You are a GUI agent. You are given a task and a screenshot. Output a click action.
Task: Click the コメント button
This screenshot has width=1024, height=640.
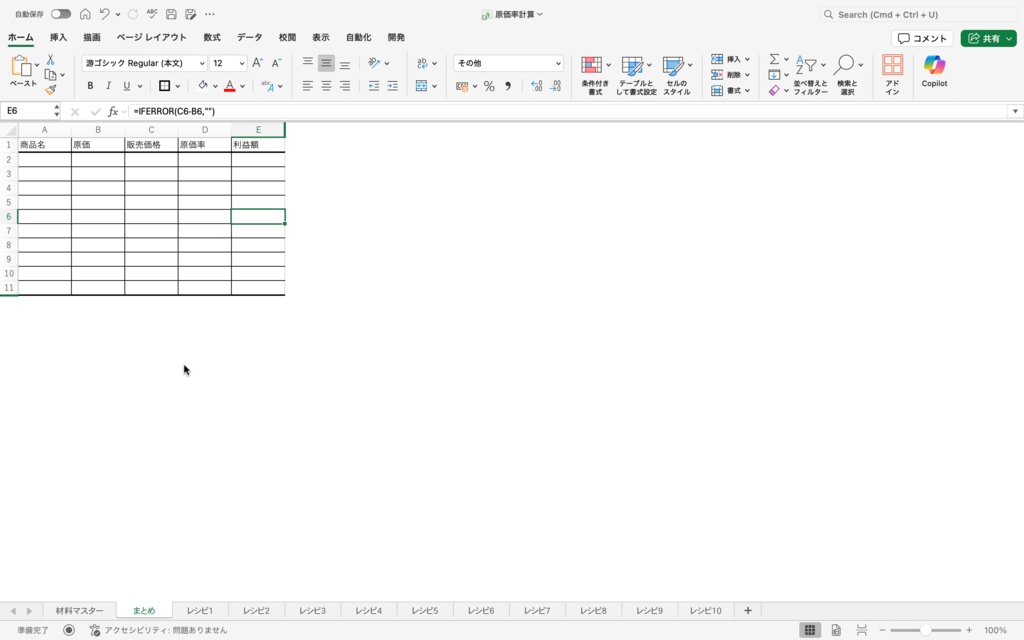pyautogui.click(x=922, y=39)
